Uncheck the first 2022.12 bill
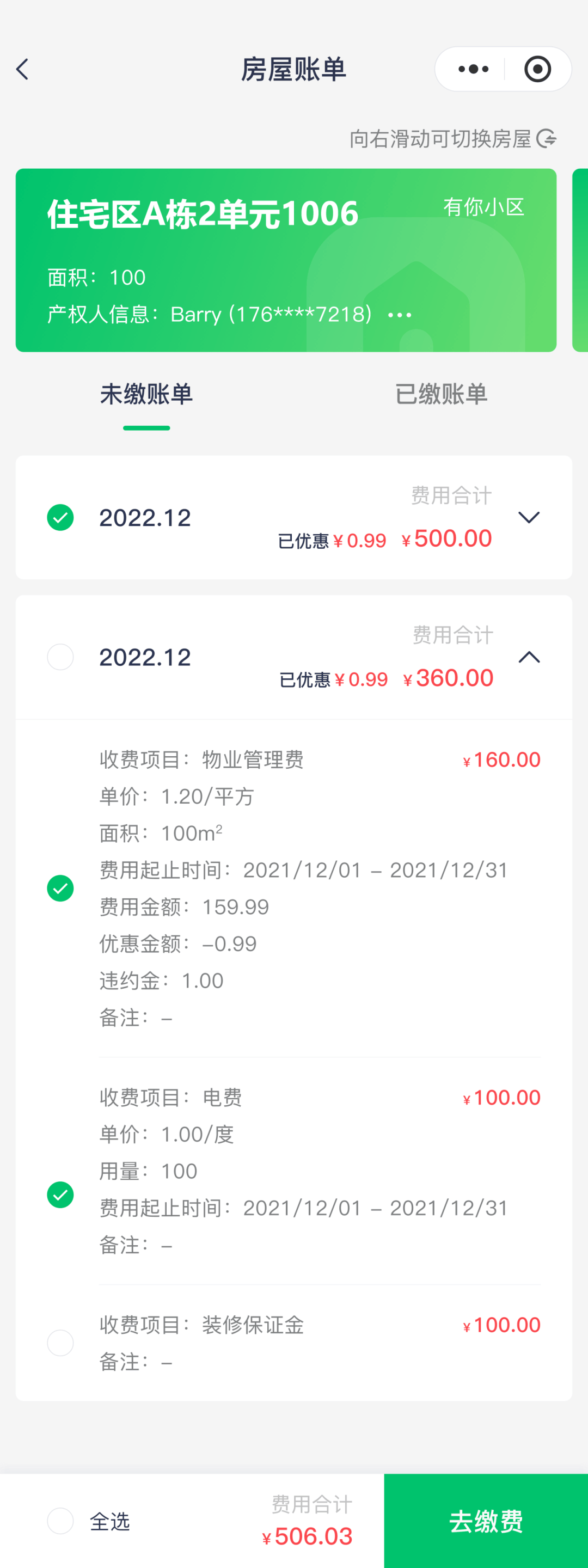588x1568 pixels. 60,517
